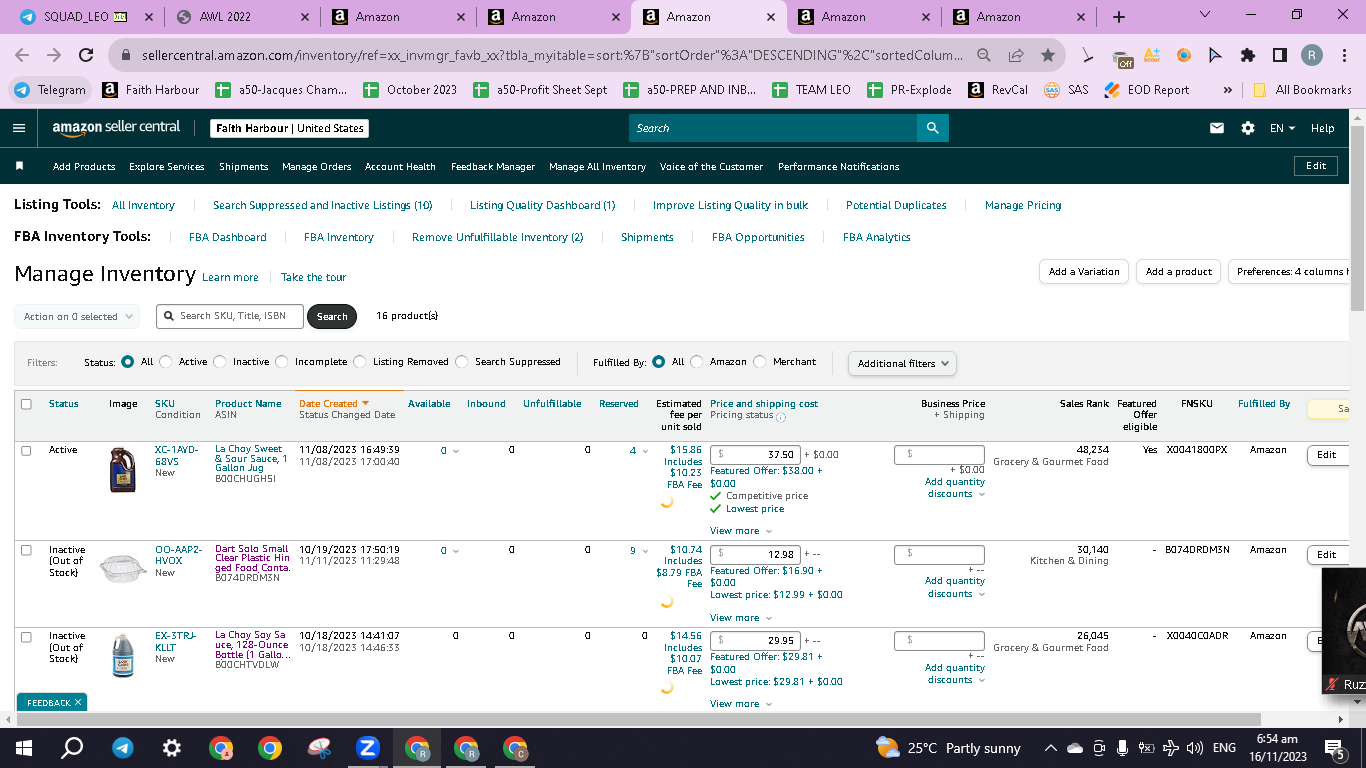Open the messages envelope icon
1366x768 pixels.
[x=1217, y=128]
